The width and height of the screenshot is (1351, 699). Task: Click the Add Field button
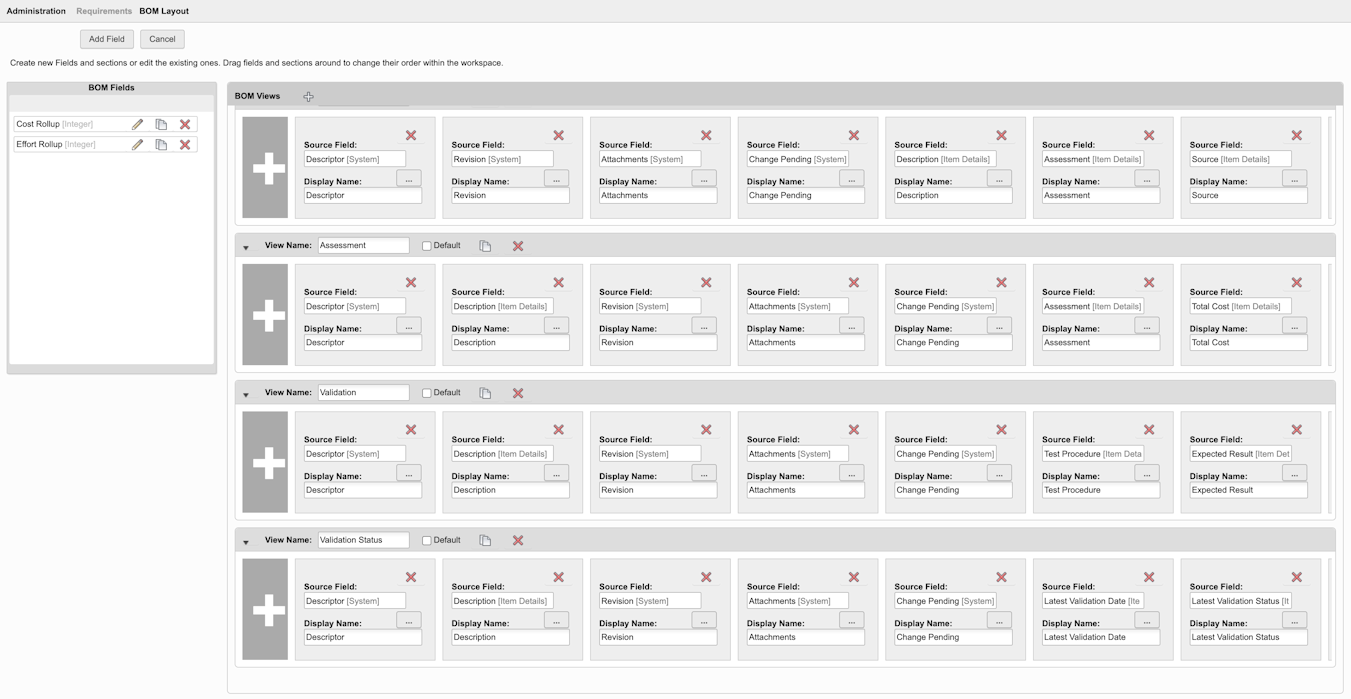pyautogui.click(x=107, y=39)
